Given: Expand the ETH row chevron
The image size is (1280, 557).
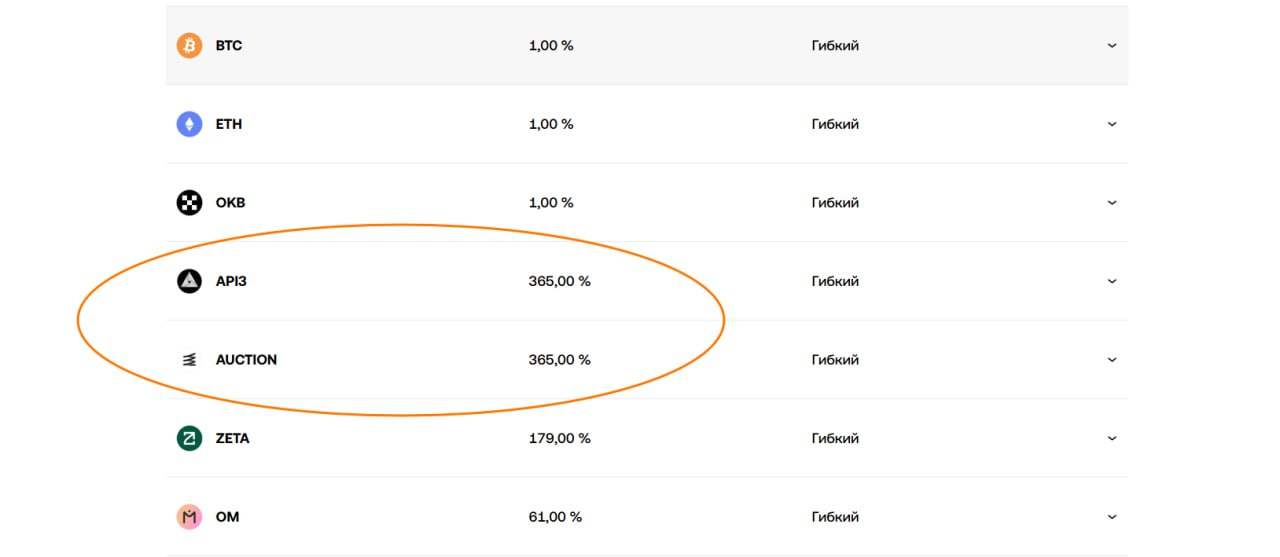Looking at the screenshot, I should click(1111, 124).
